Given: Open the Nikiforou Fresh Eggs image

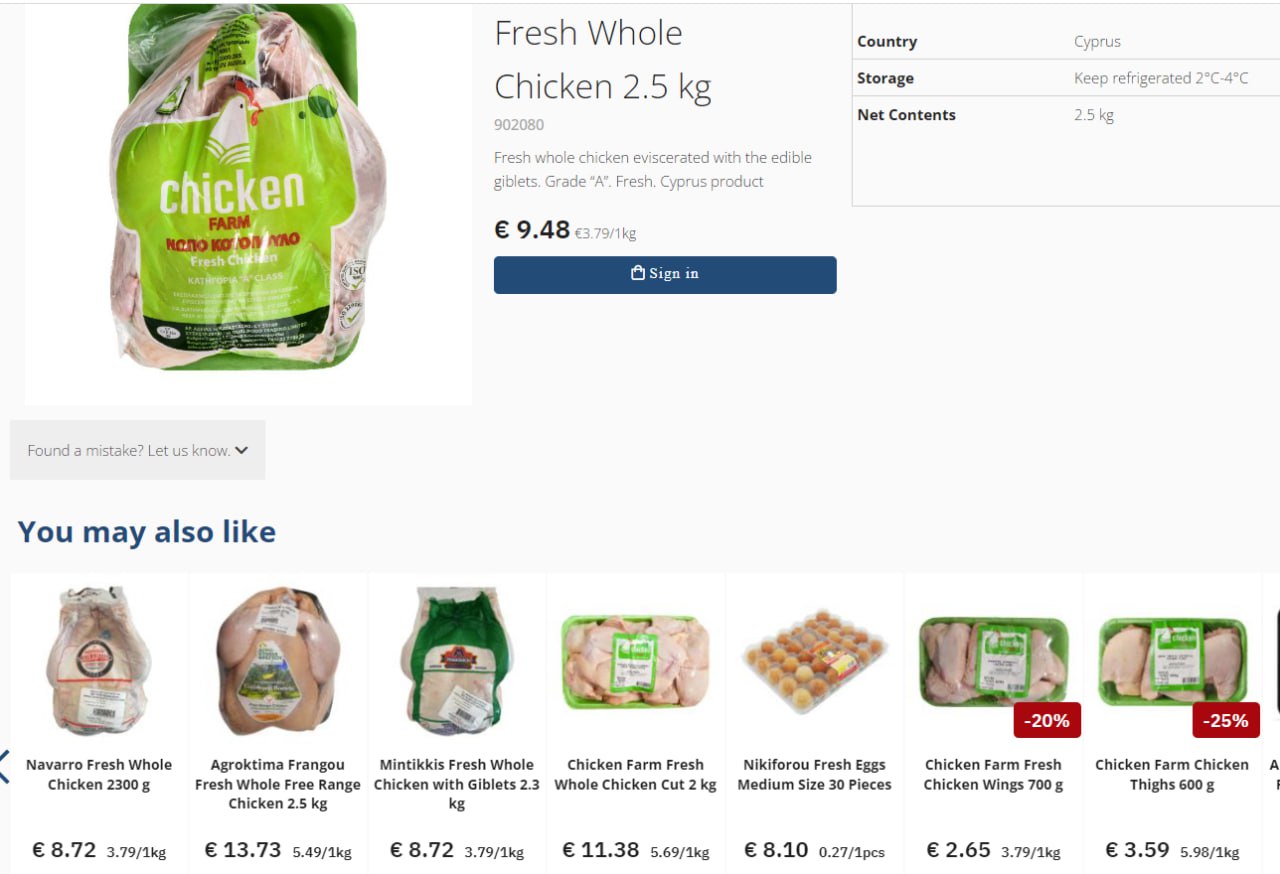Looking at the screenshot, I should 815,660.
